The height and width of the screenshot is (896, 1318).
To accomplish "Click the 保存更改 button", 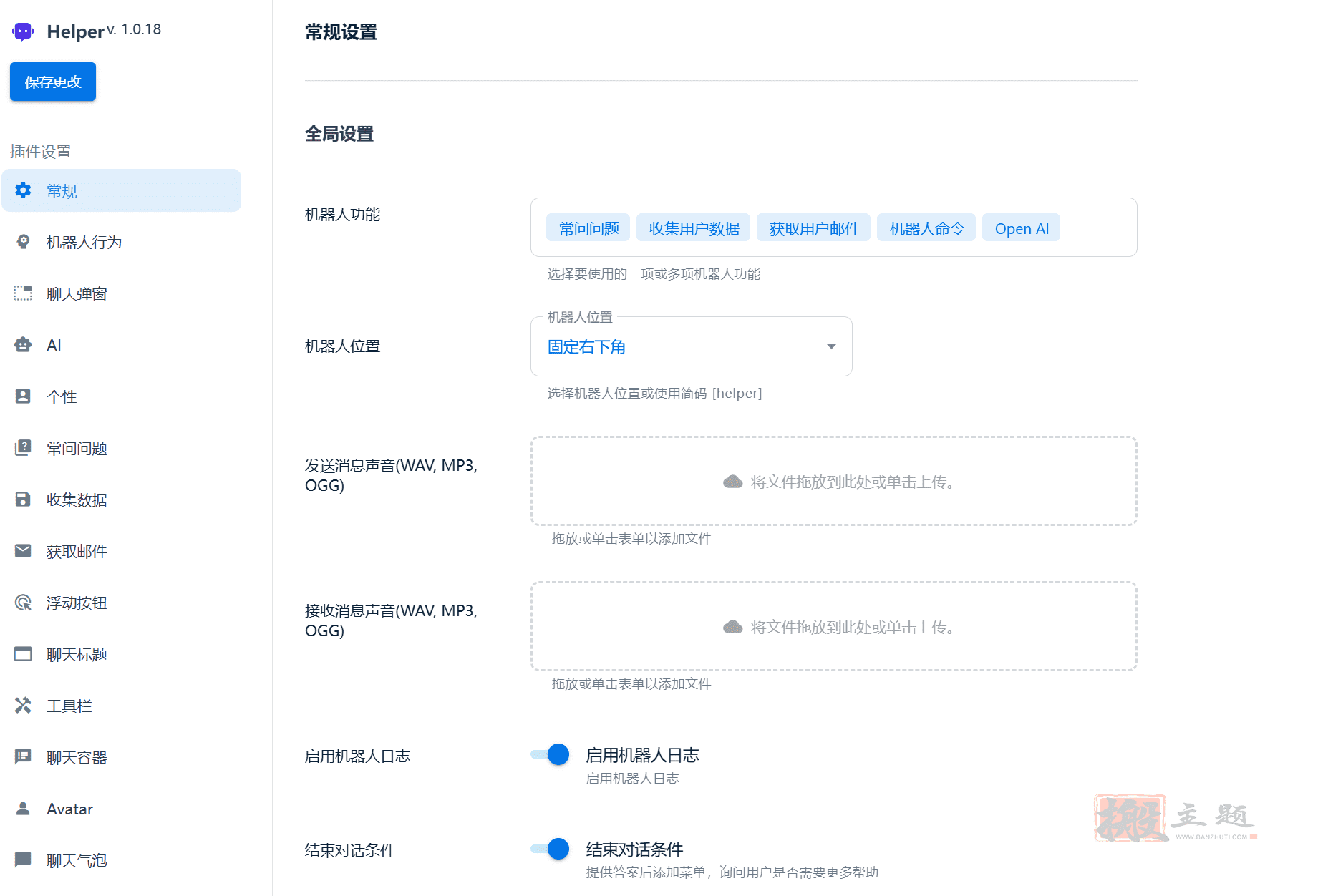I will click(x=53, y=82).
